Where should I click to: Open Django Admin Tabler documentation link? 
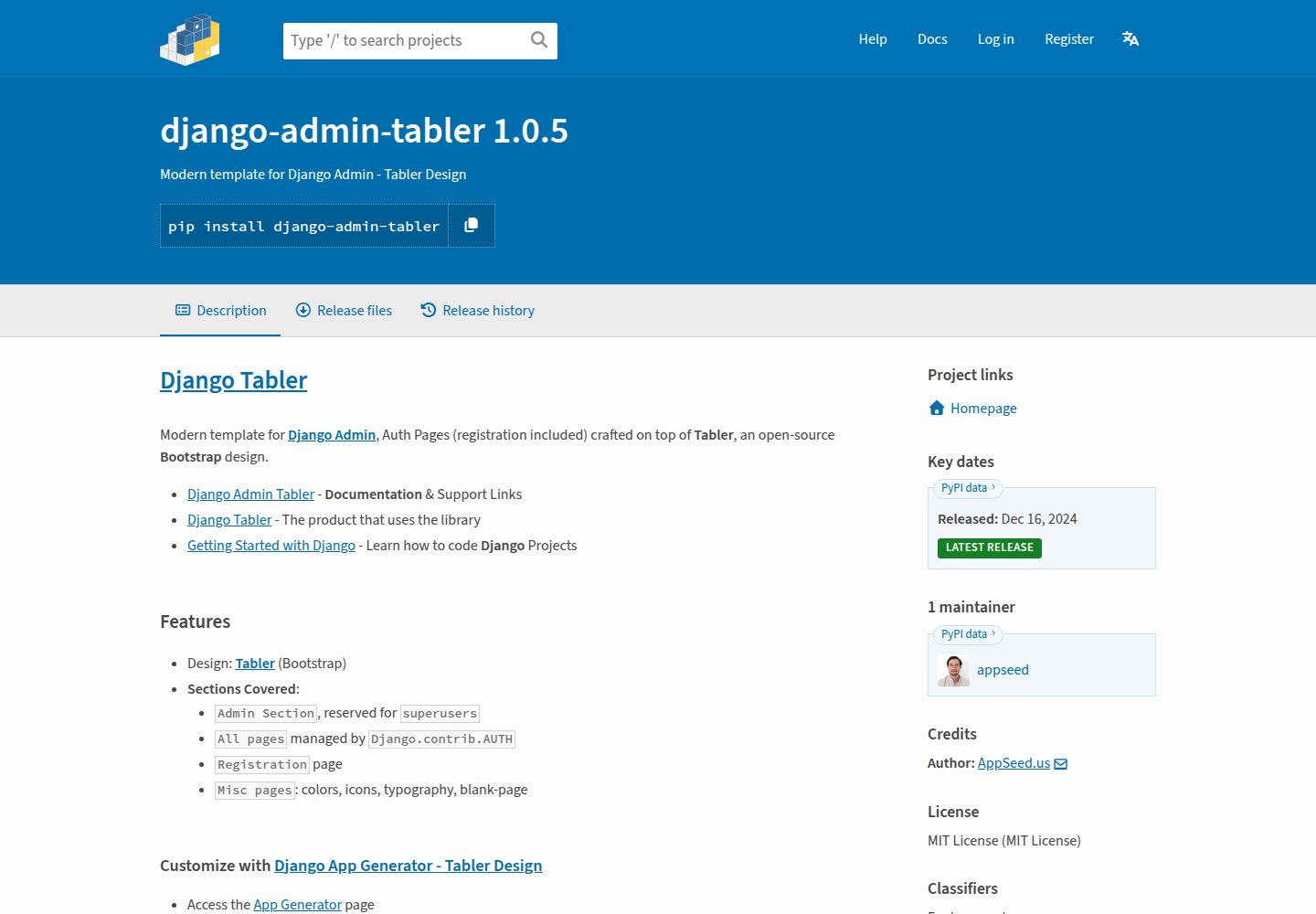250,494
